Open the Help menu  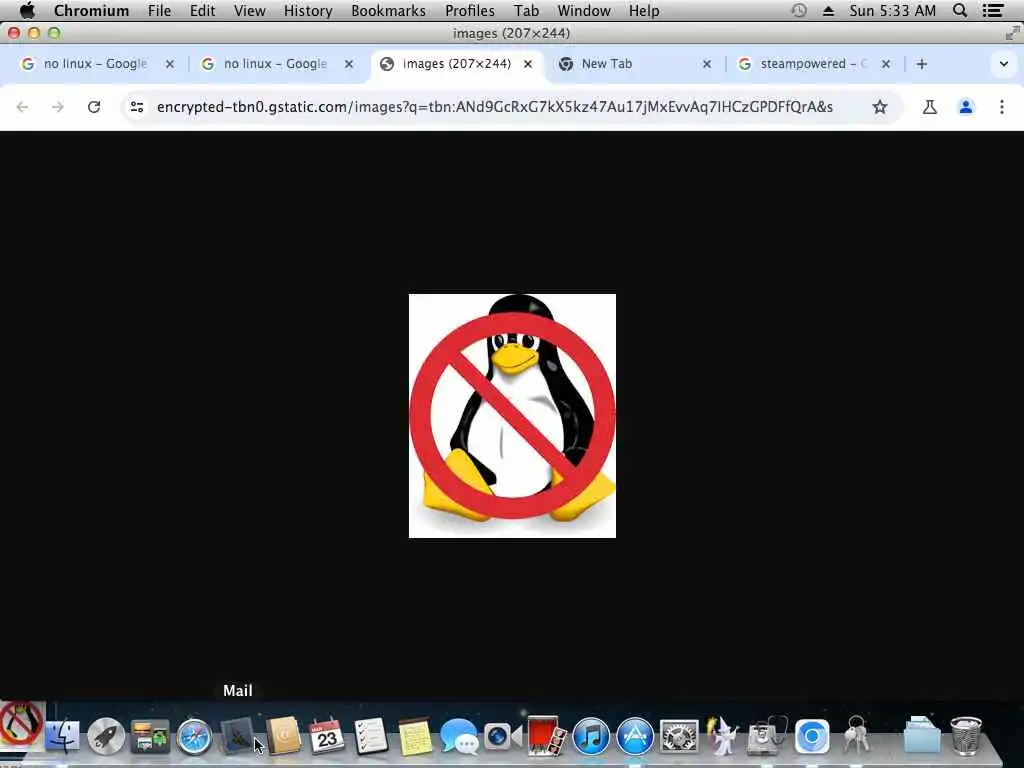(644, 11)
